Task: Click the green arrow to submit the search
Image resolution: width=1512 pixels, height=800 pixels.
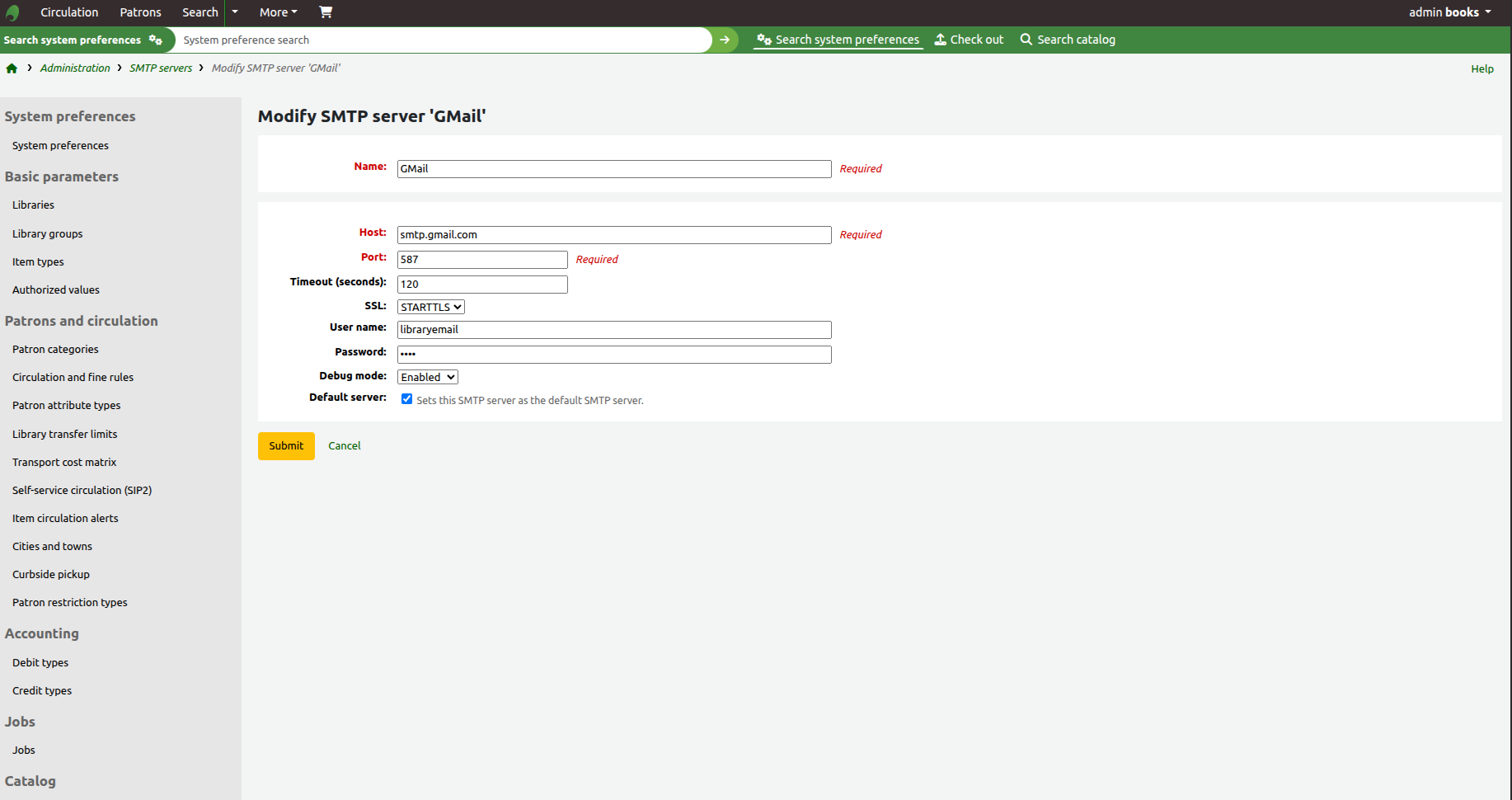Action: 724,40
